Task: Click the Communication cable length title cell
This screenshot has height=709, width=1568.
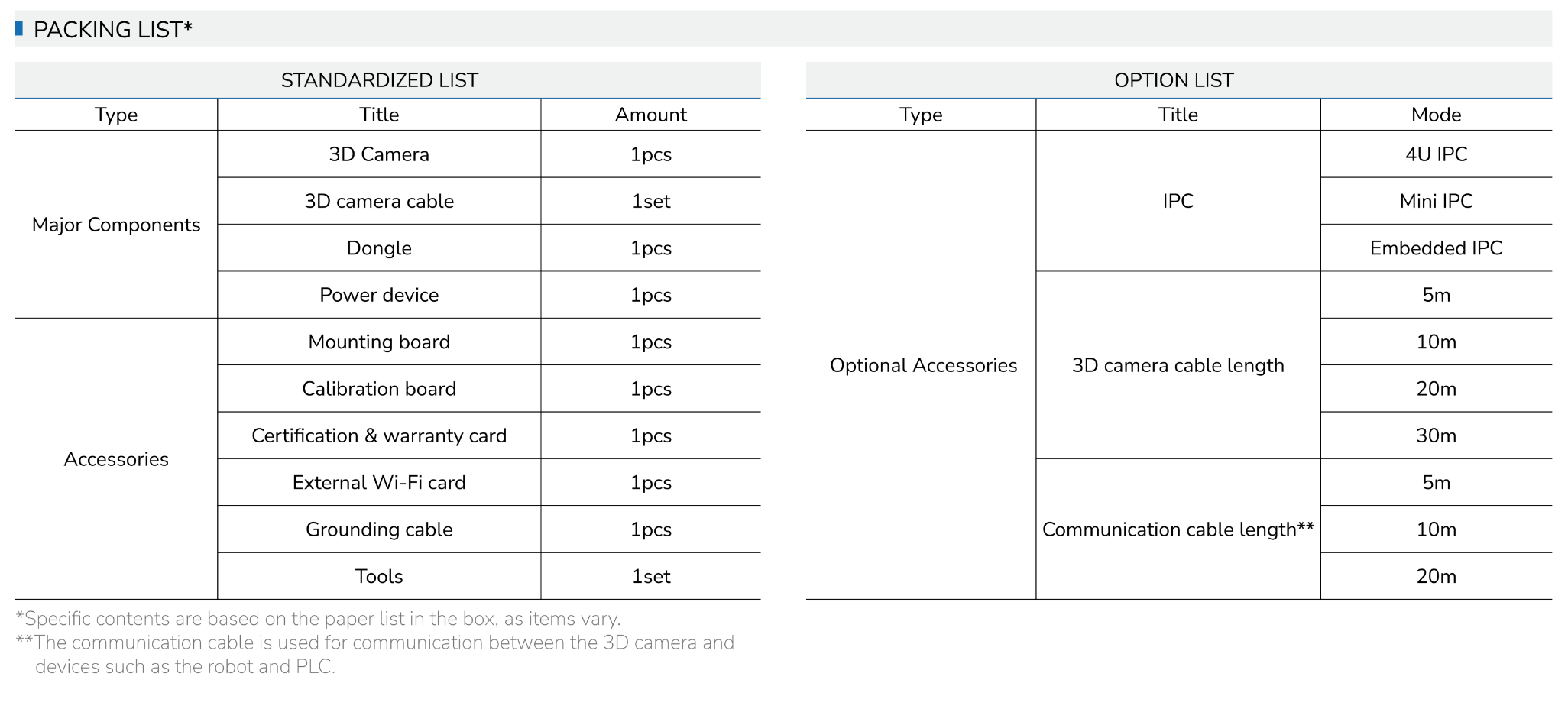Action: point(1178,529)
